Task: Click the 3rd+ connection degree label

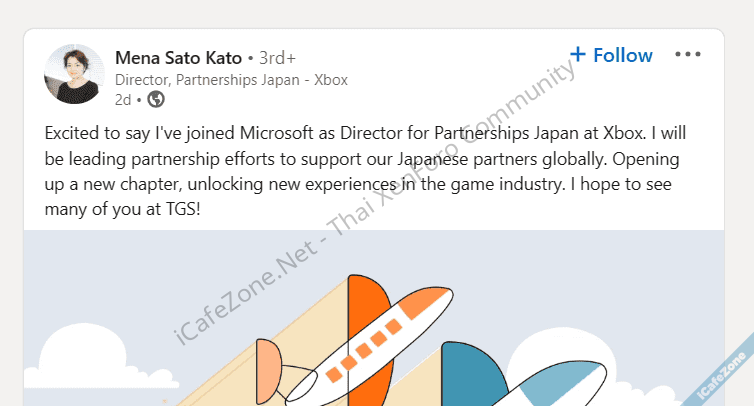Action: 277,57
